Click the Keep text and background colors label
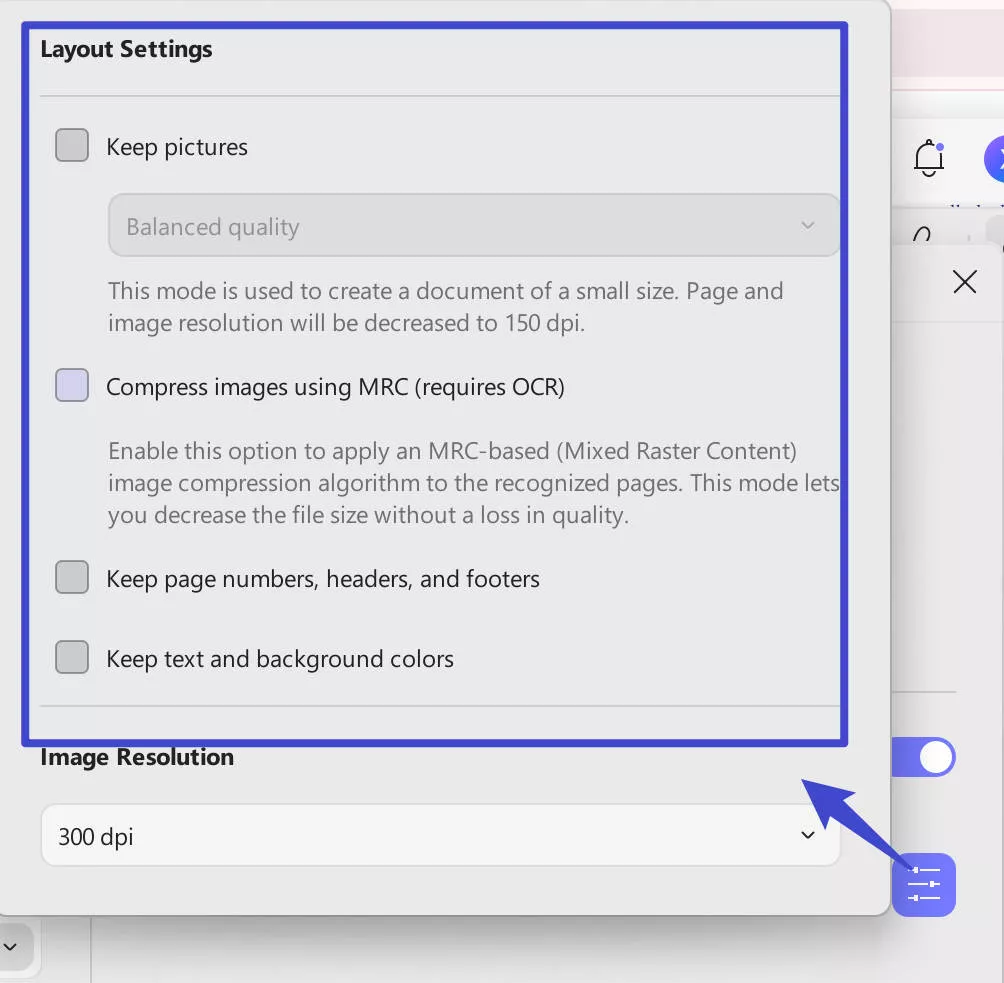The height and width of the screenshot is (983, 1004). click(x=280, y=659)
